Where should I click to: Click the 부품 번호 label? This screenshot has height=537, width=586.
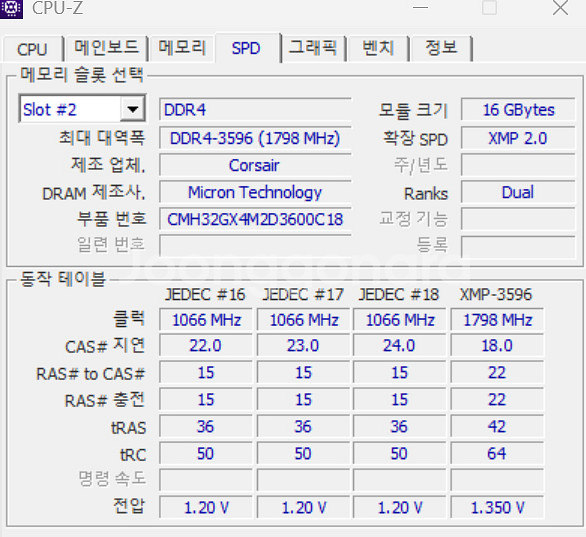tap(111, 219)
